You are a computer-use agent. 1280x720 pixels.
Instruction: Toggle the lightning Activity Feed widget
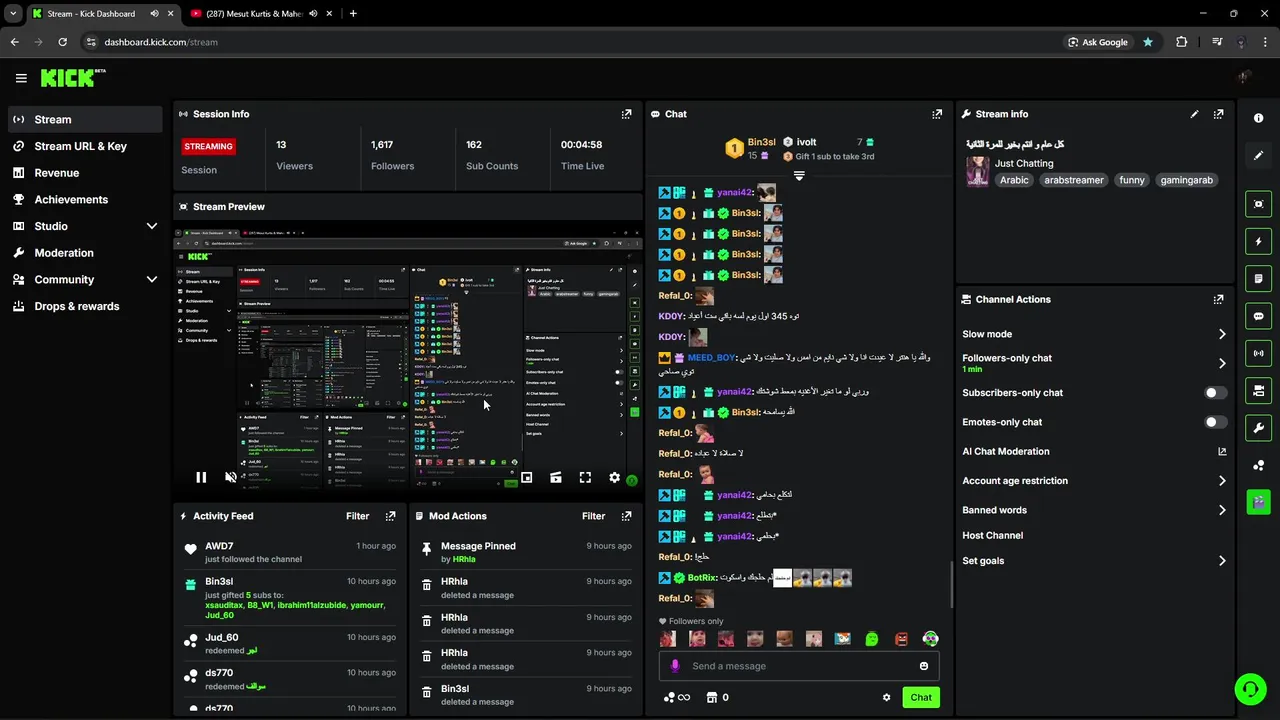[x=1258, y=241]
